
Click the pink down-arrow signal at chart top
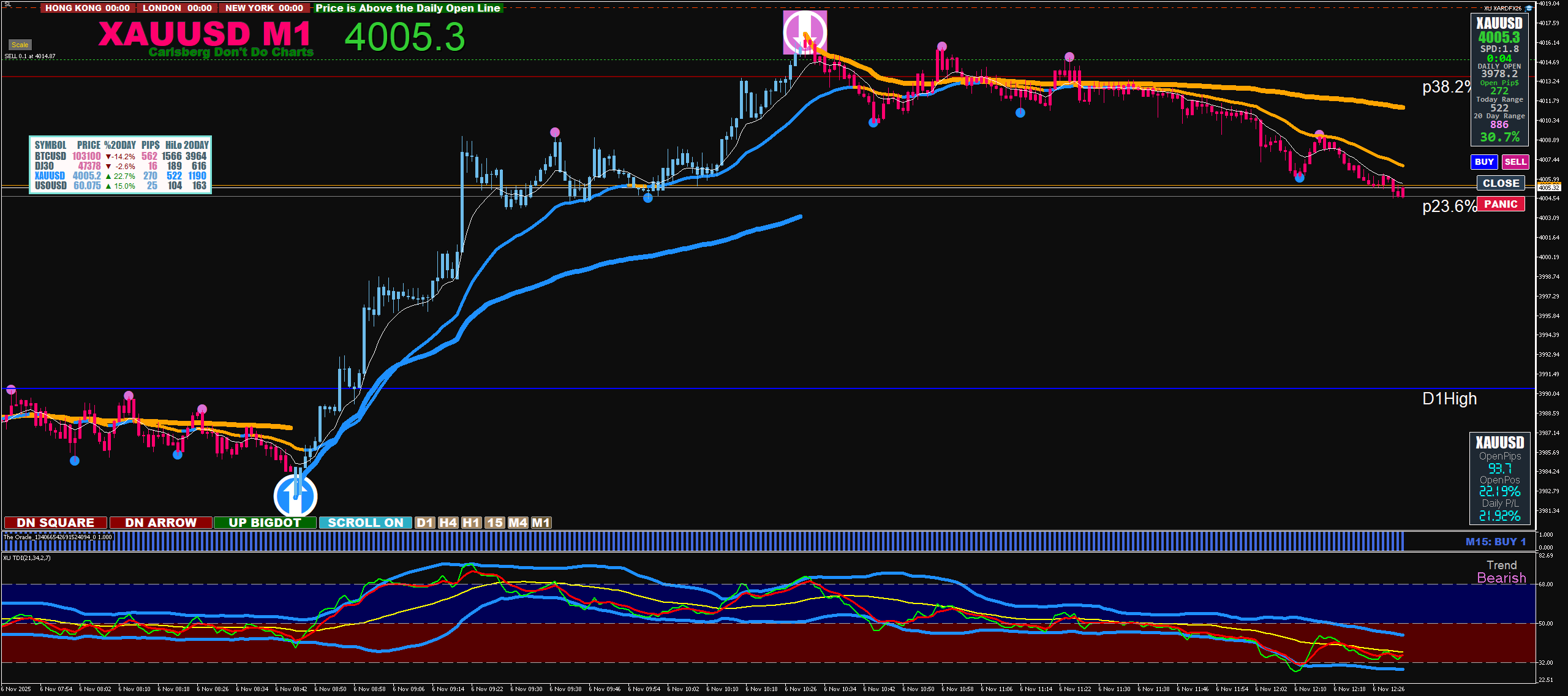[x=804, y=32]
